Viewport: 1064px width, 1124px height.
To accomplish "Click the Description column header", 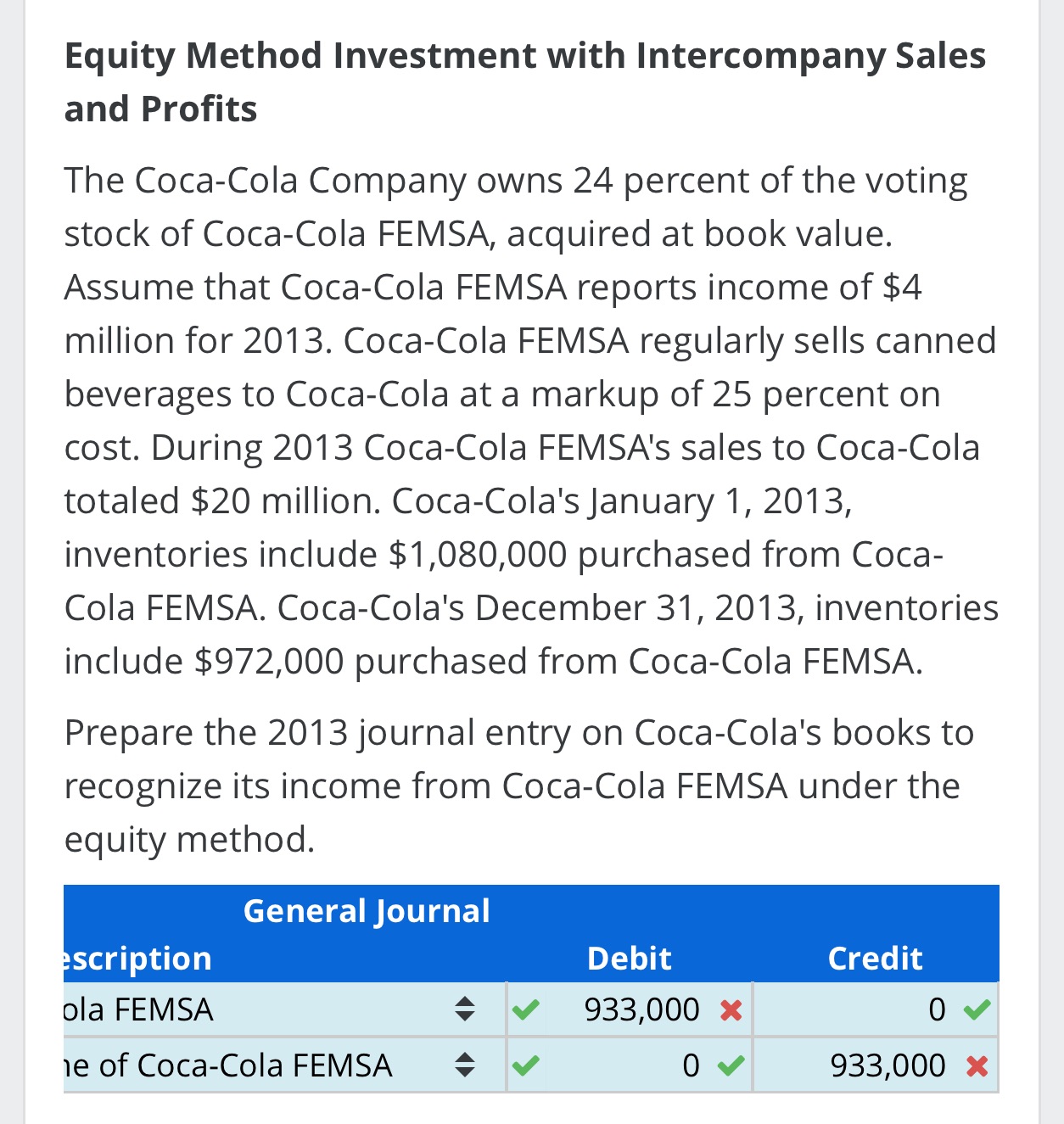I will pos(137,958).
